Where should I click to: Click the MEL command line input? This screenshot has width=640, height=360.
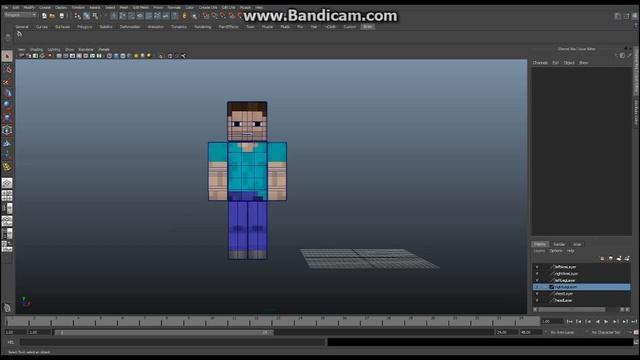(x=172, y=342)
